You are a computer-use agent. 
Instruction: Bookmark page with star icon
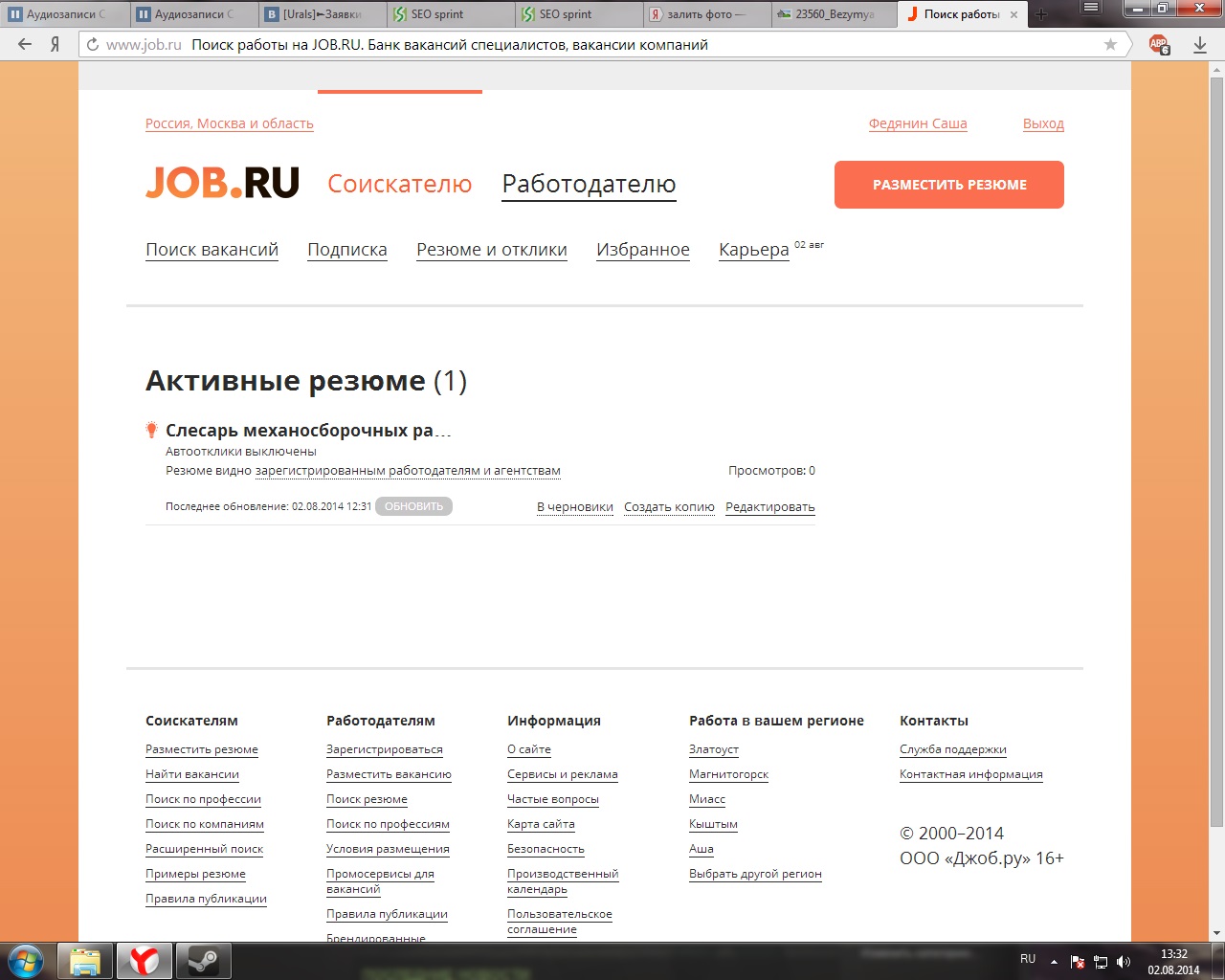(x=1110, y=44)
